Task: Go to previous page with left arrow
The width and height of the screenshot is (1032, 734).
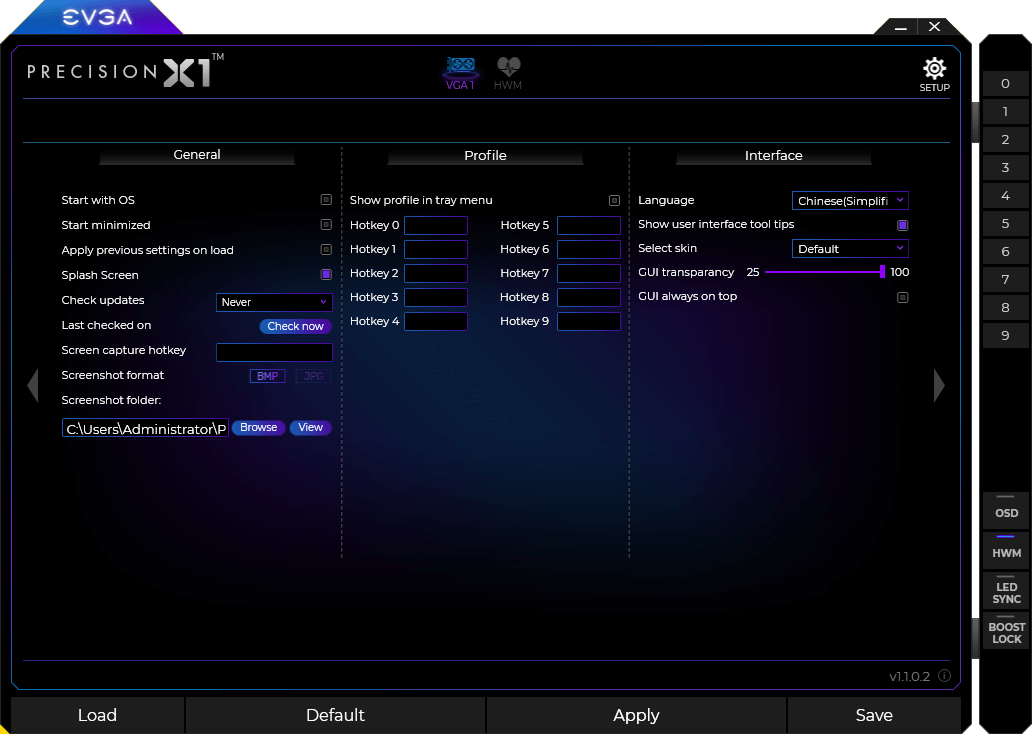Action: [33, 385]
